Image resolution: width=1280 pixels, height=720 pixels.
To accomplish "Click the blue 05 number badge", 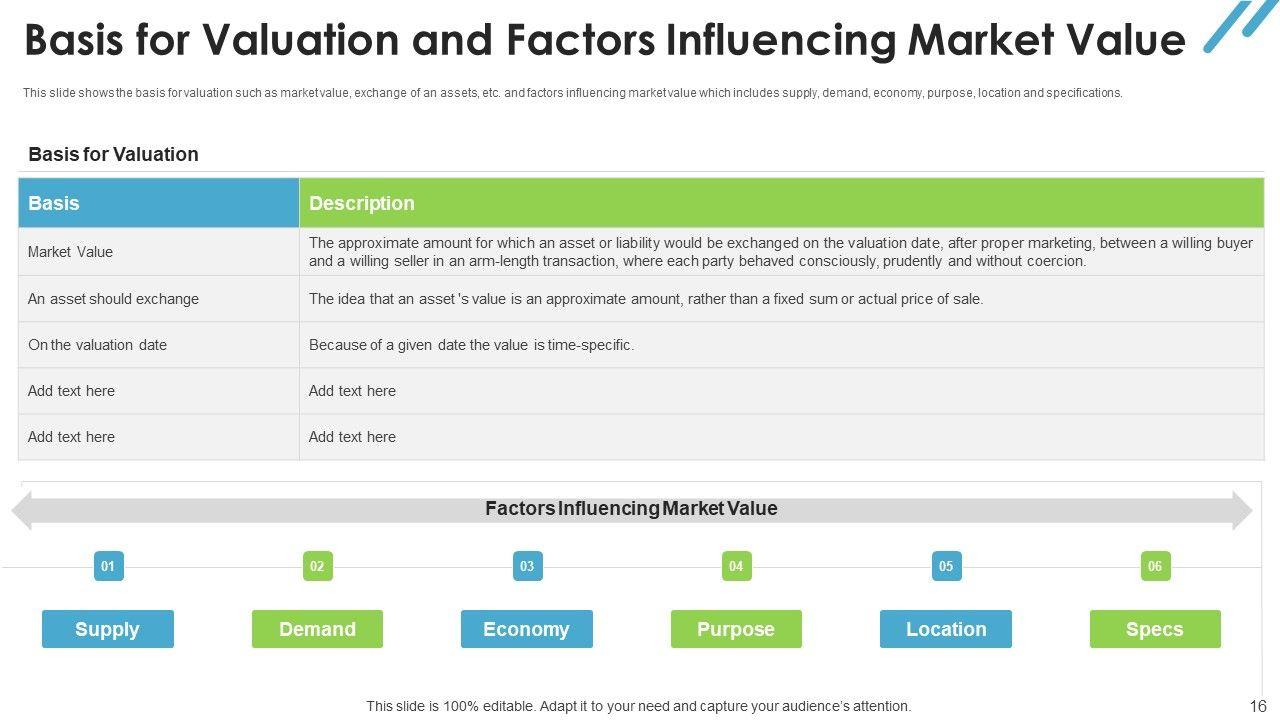I will point(945,566).
